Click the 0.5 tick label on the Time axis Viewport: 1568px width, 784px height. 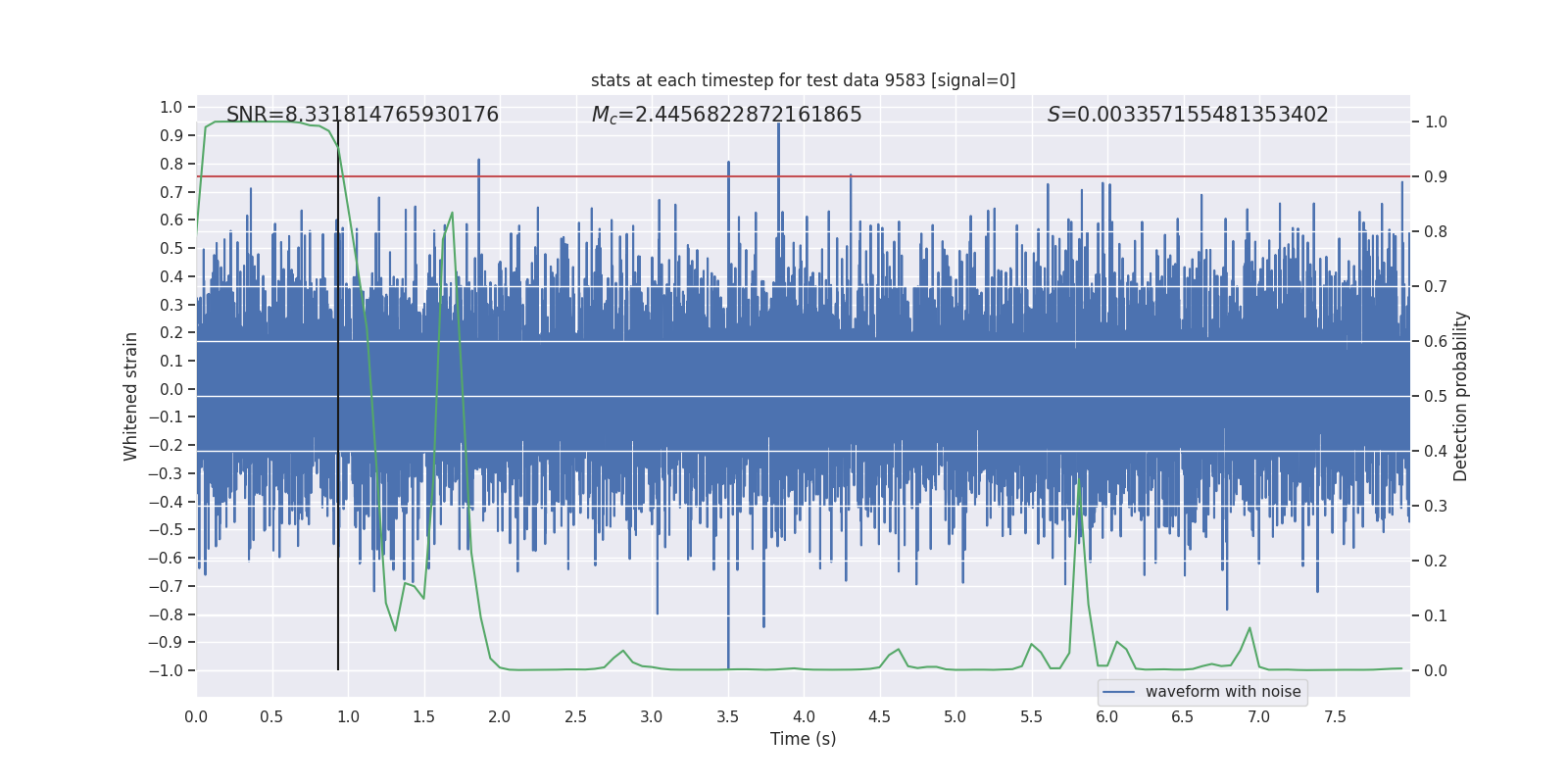point(271,716)
